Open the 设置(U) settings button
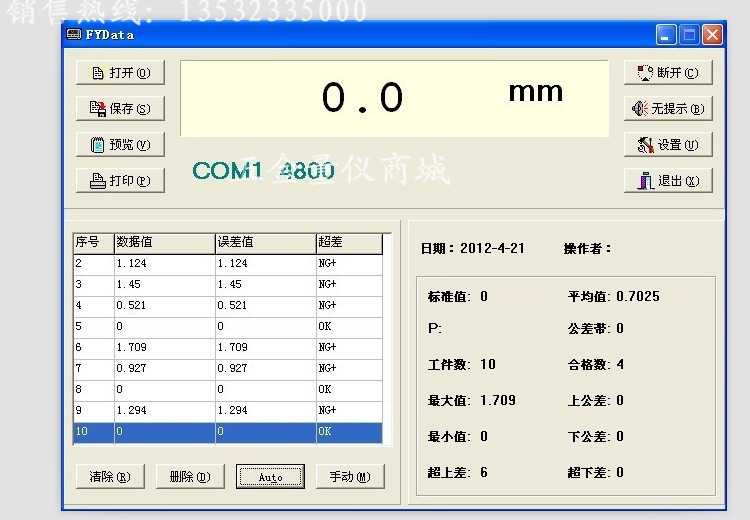This screenshot has width=750, height=520. coord(668,144)
